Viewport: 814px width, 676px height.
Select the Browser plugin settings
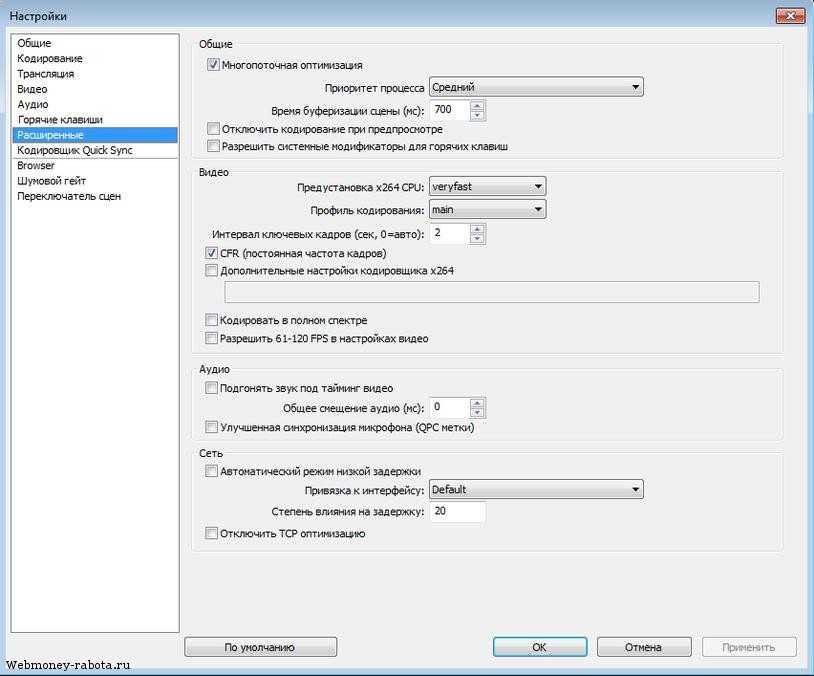tap(36, 166)
